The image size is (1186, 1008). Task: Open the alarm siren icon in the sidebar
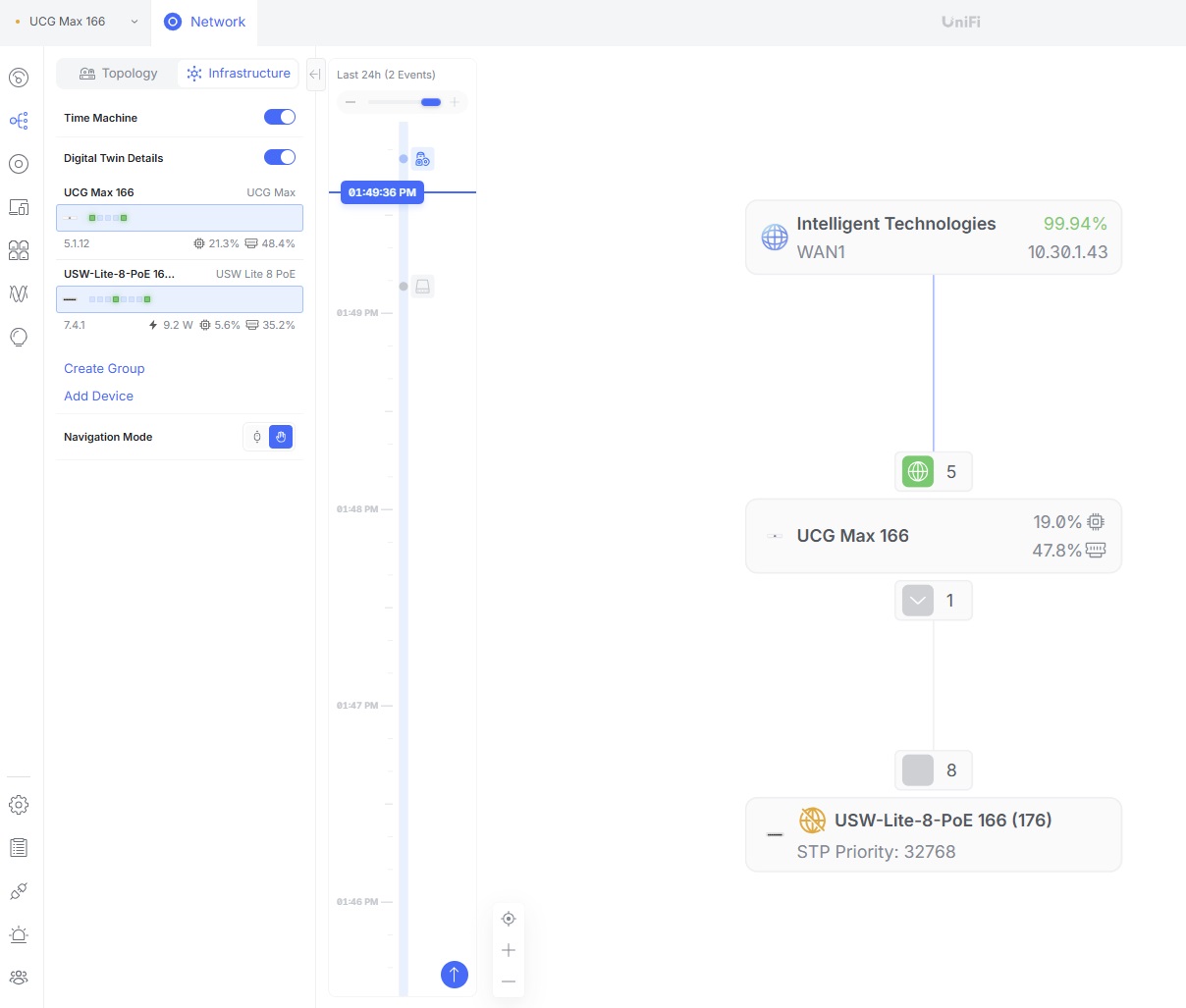(19, 934)
